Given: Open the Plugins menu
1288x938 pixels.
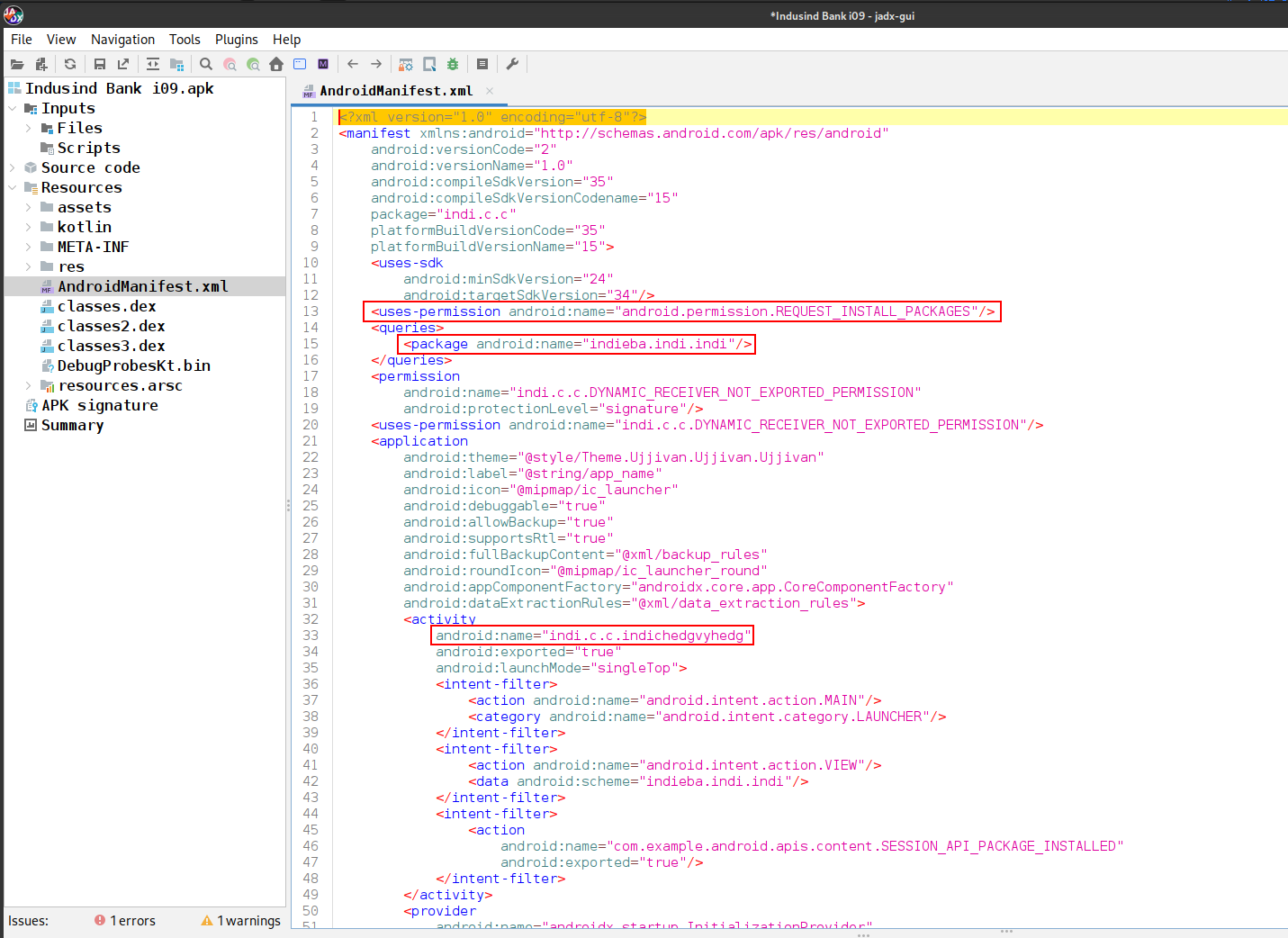Looking at the screenshot, I should pos(237,40).
